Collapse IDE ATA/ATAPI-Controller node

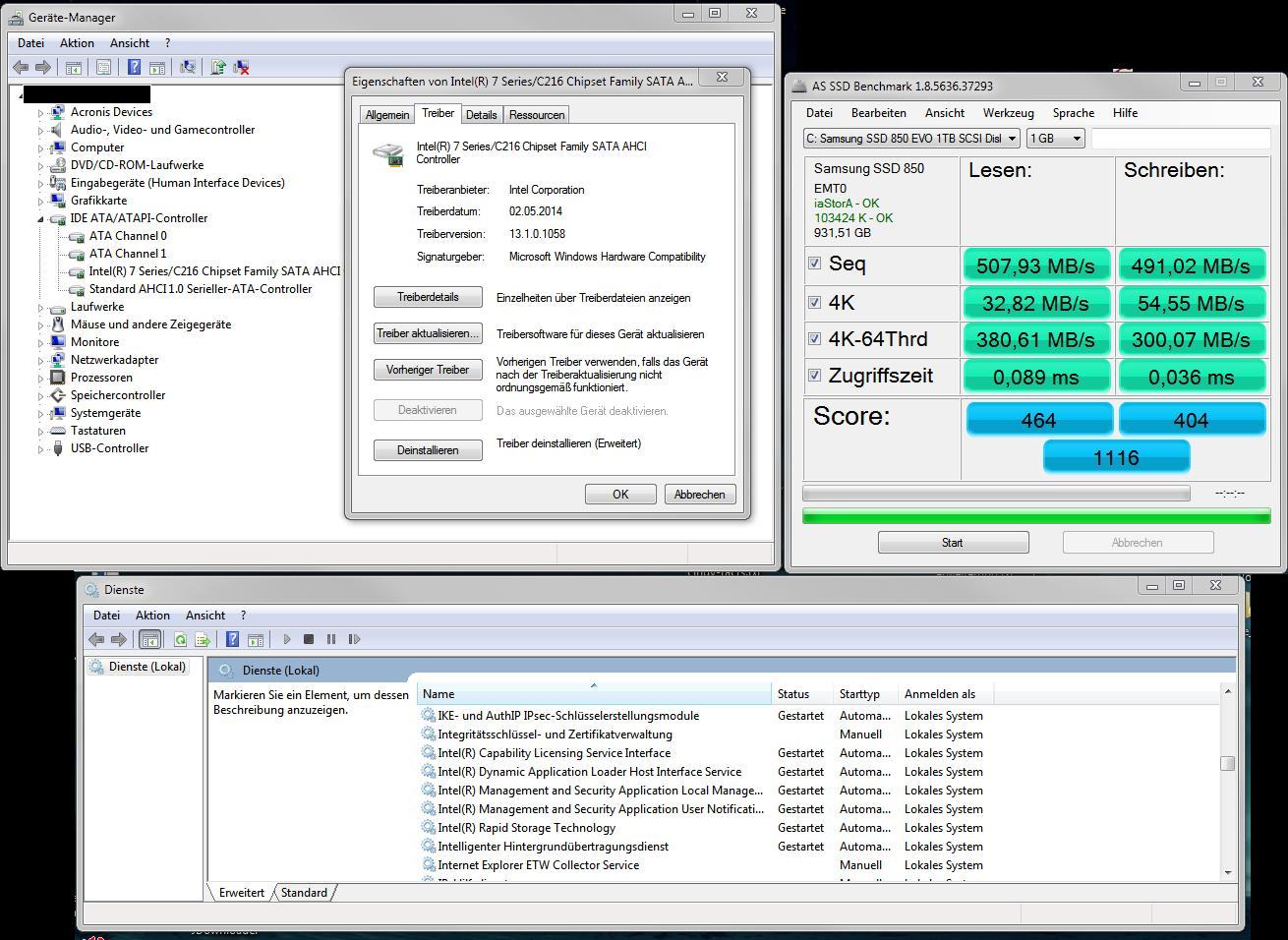point(41,219)
